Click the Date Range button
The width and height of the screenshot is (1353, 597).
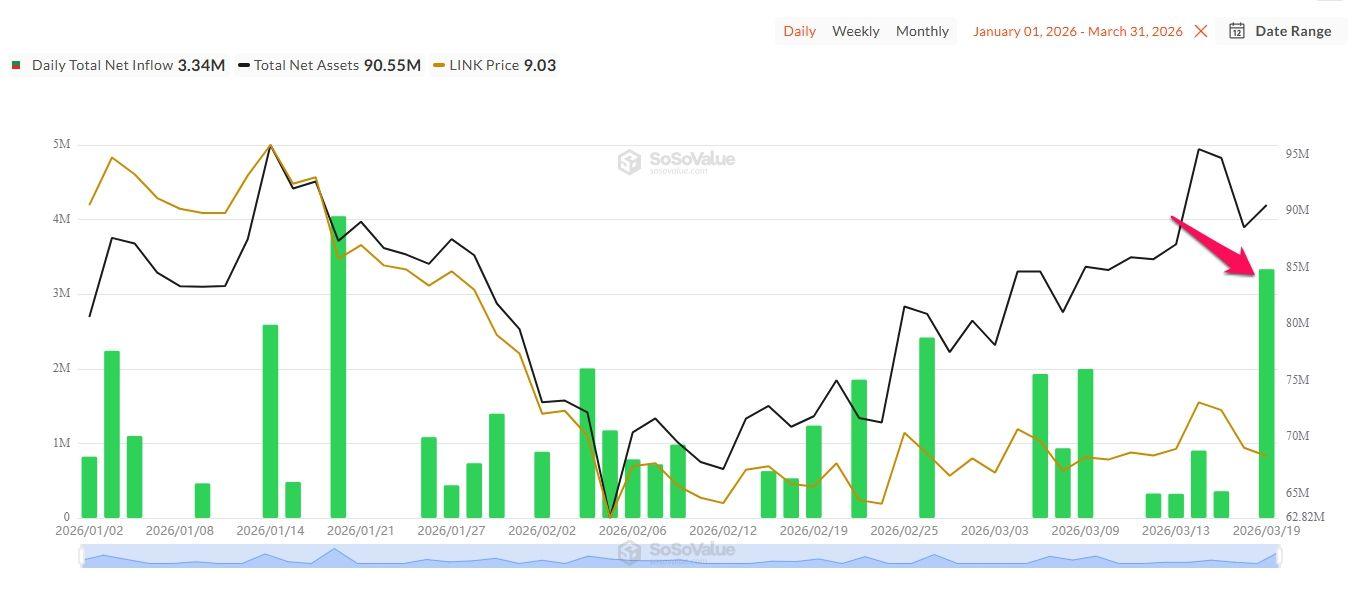point(1292,30)
